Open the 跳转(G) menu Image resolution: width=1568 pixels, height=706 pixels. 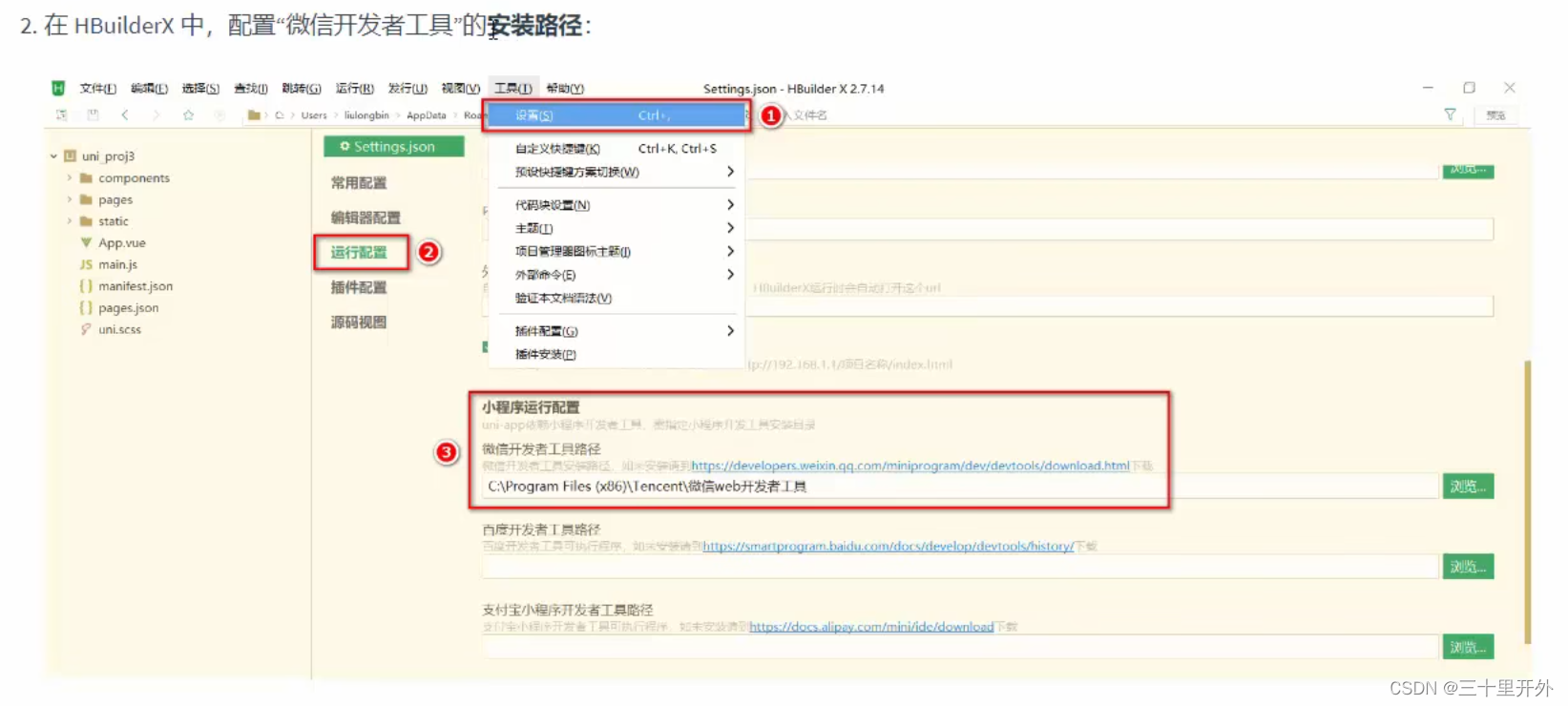pos(302,88)
